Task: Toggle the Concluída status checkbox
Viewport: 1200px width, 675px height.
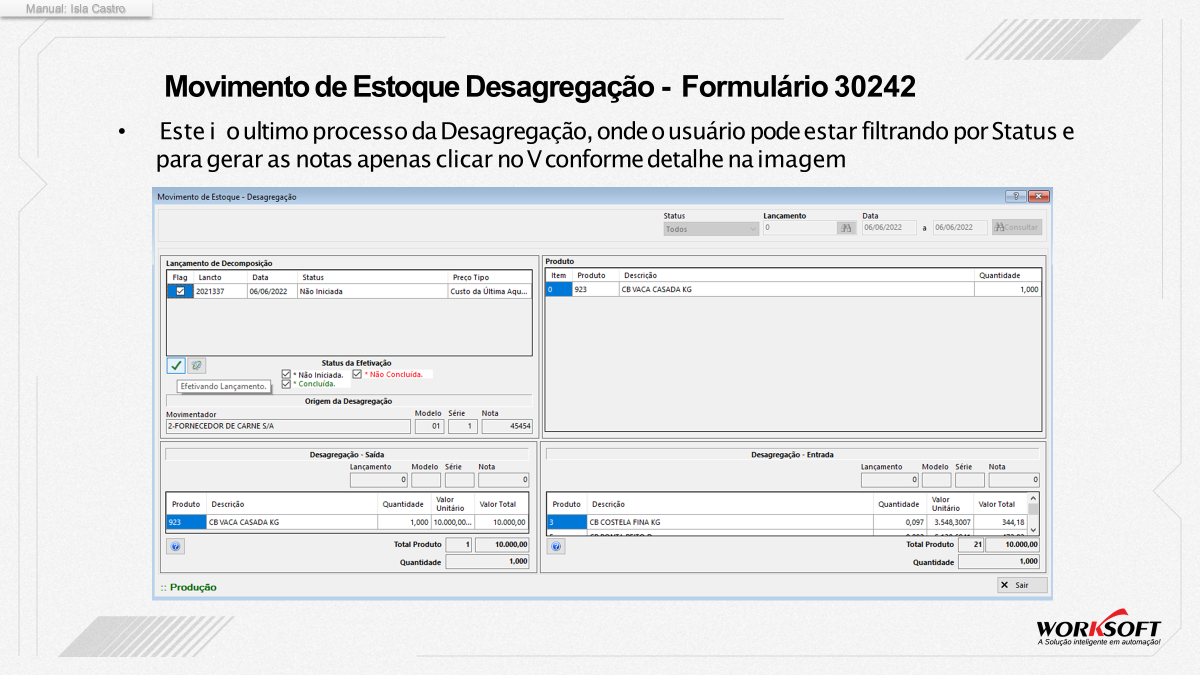Action: pos(287,384)
